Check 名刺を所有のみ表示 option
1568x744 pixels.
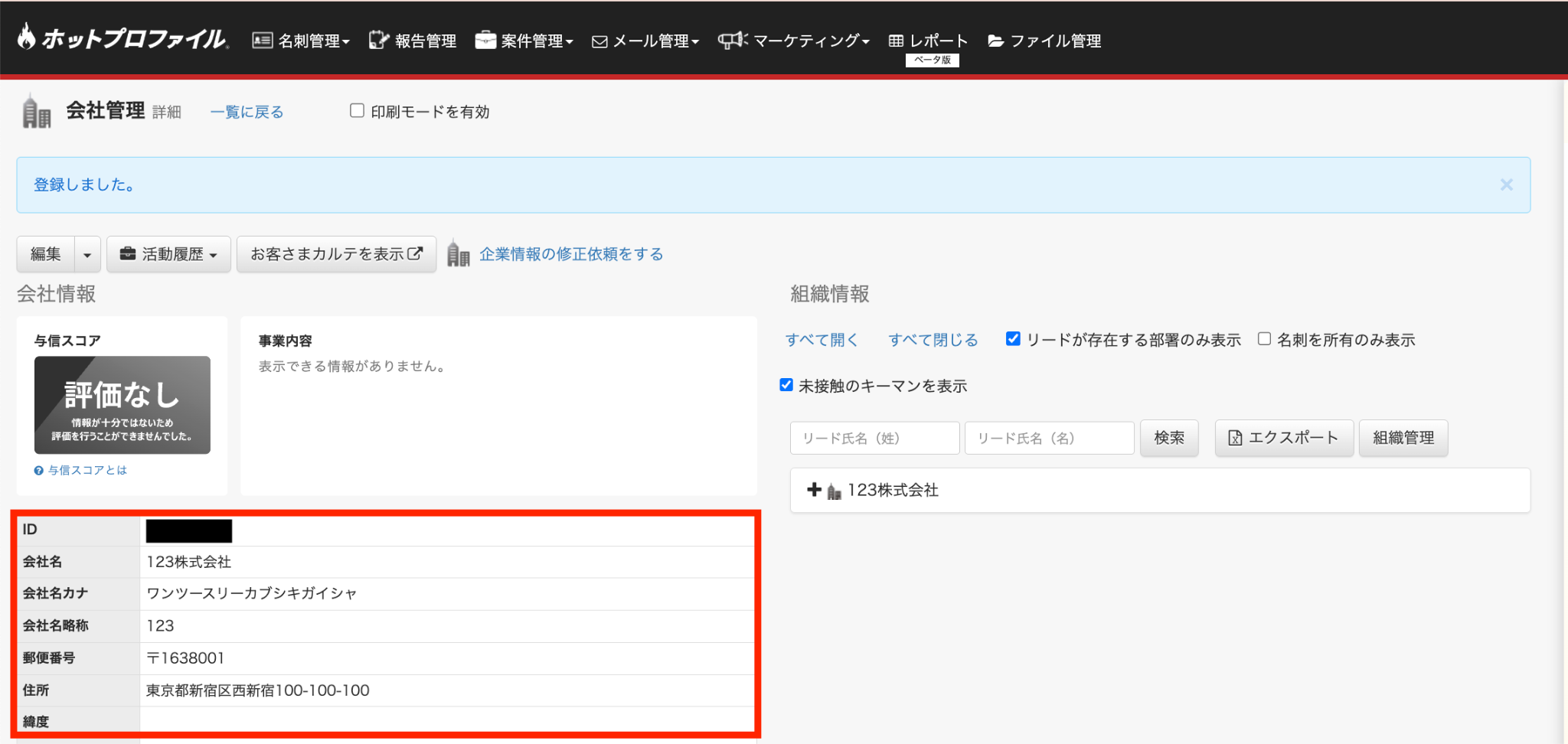1264,338
